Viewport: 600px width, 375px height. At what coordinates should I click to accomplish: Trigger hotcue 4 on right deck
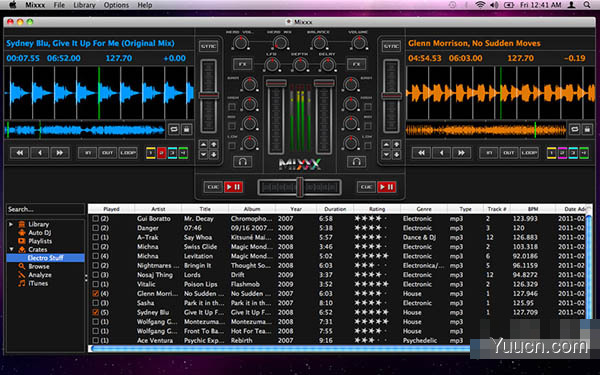pos(584,153)
